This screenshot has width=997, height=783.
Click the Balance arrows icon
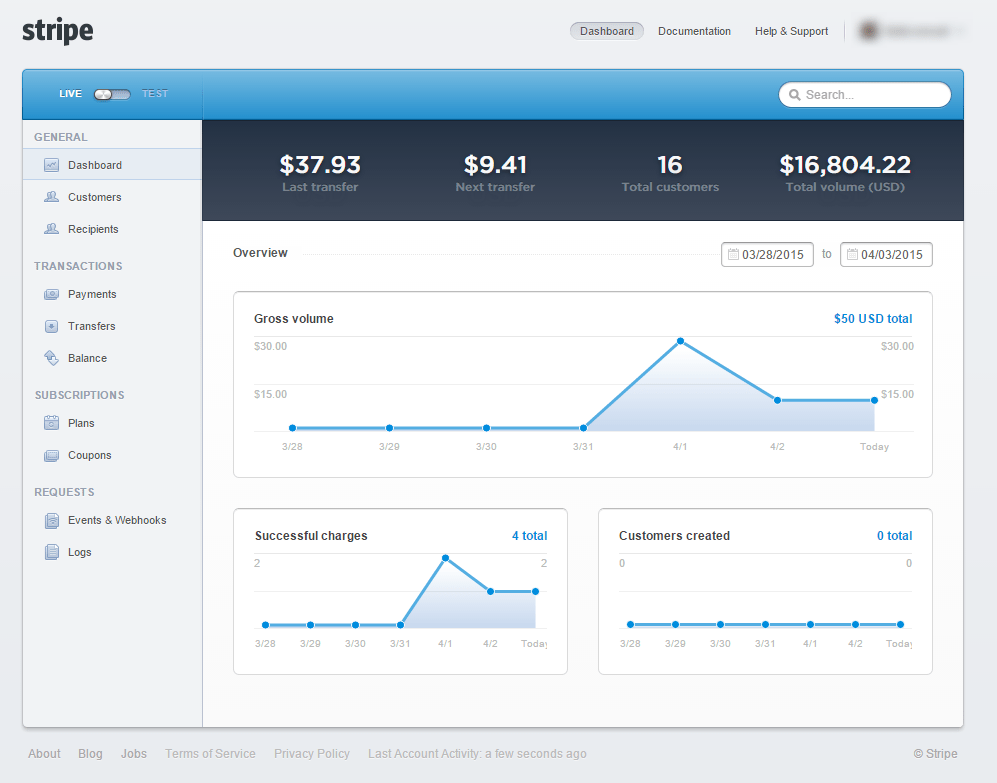click(x=52, y=358)
